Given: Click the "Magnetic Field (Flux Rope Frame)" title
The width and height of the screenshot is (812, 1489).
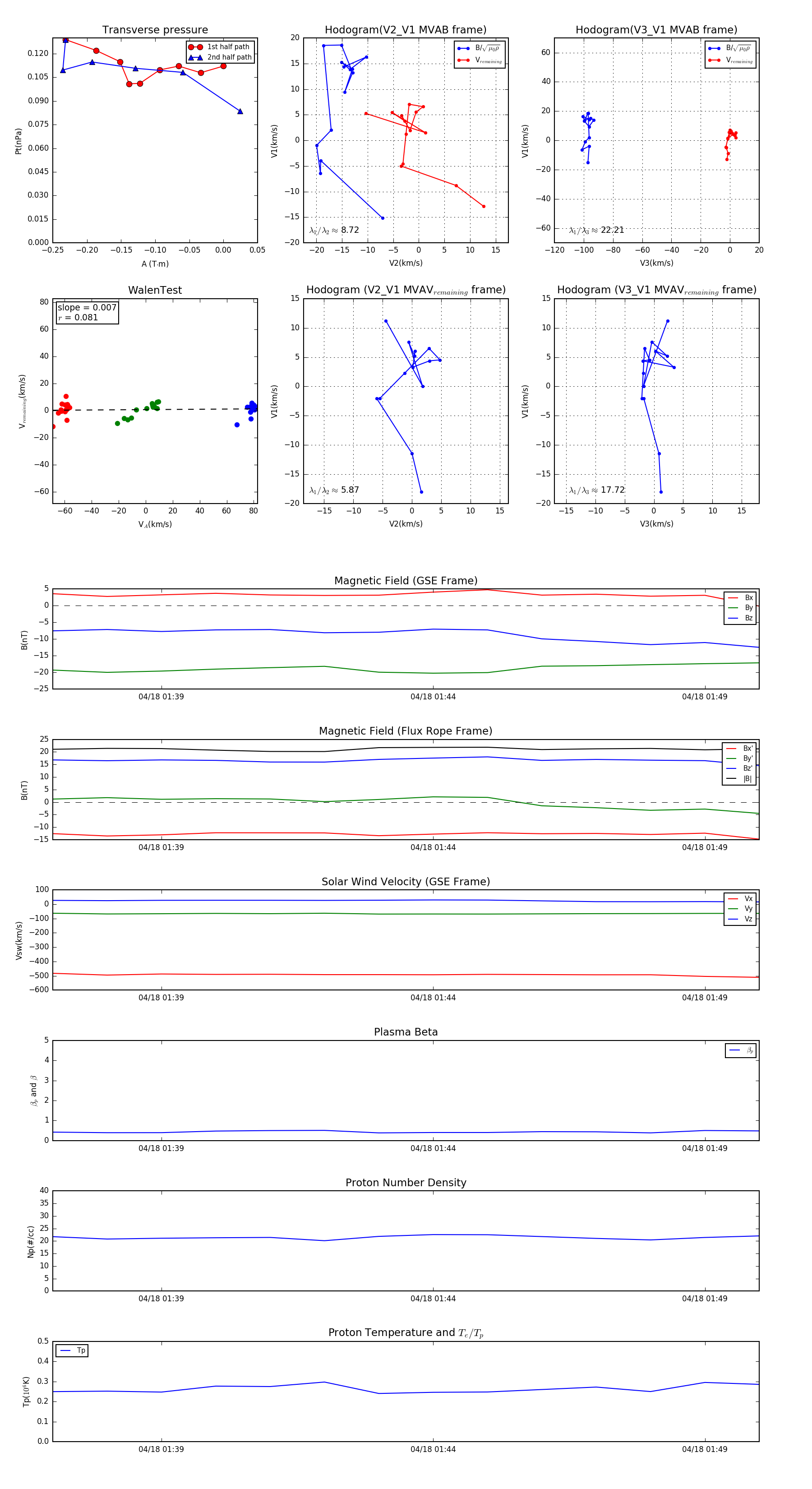Looking at the screenshot, I should pyautogui.click(x=406, y=731).
